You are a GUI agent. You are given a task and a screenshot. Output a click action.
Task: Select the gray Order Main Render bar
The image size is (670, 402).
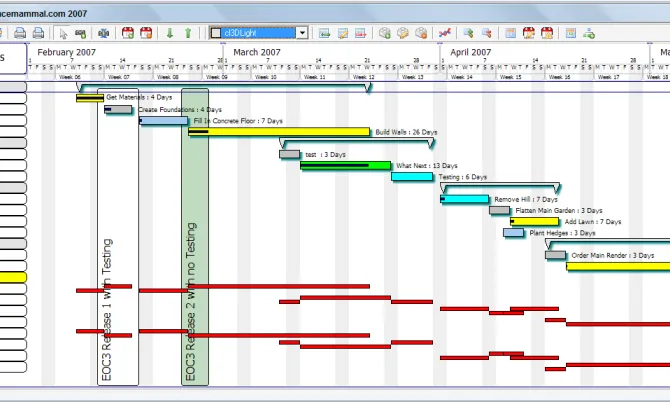[x=555, y=255]
